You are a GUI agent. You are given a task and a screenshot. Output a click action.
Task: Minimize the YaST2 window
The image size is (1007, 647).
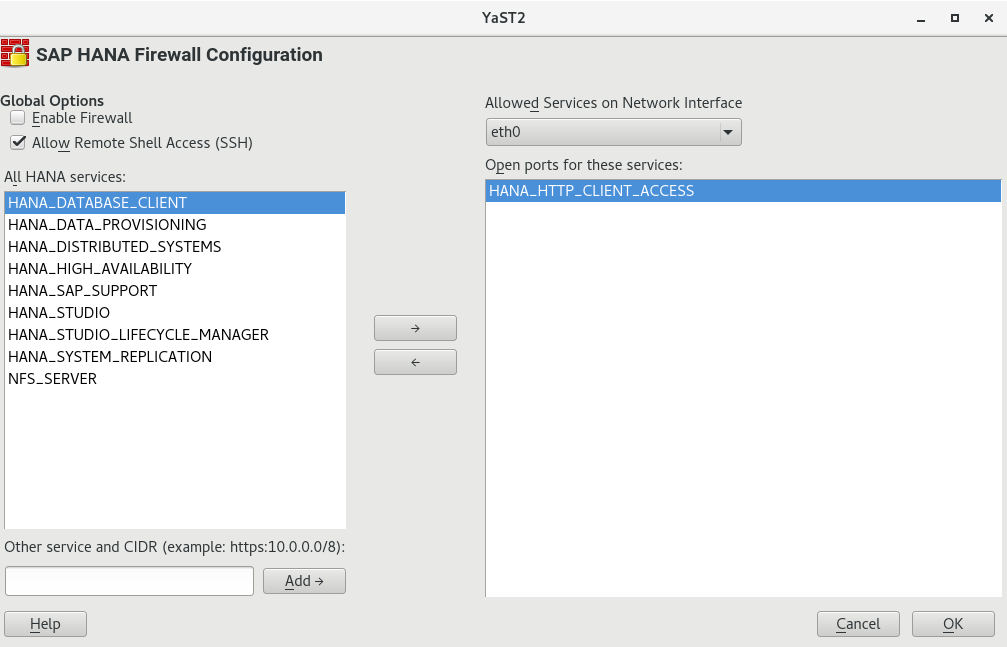click(921, 18)
